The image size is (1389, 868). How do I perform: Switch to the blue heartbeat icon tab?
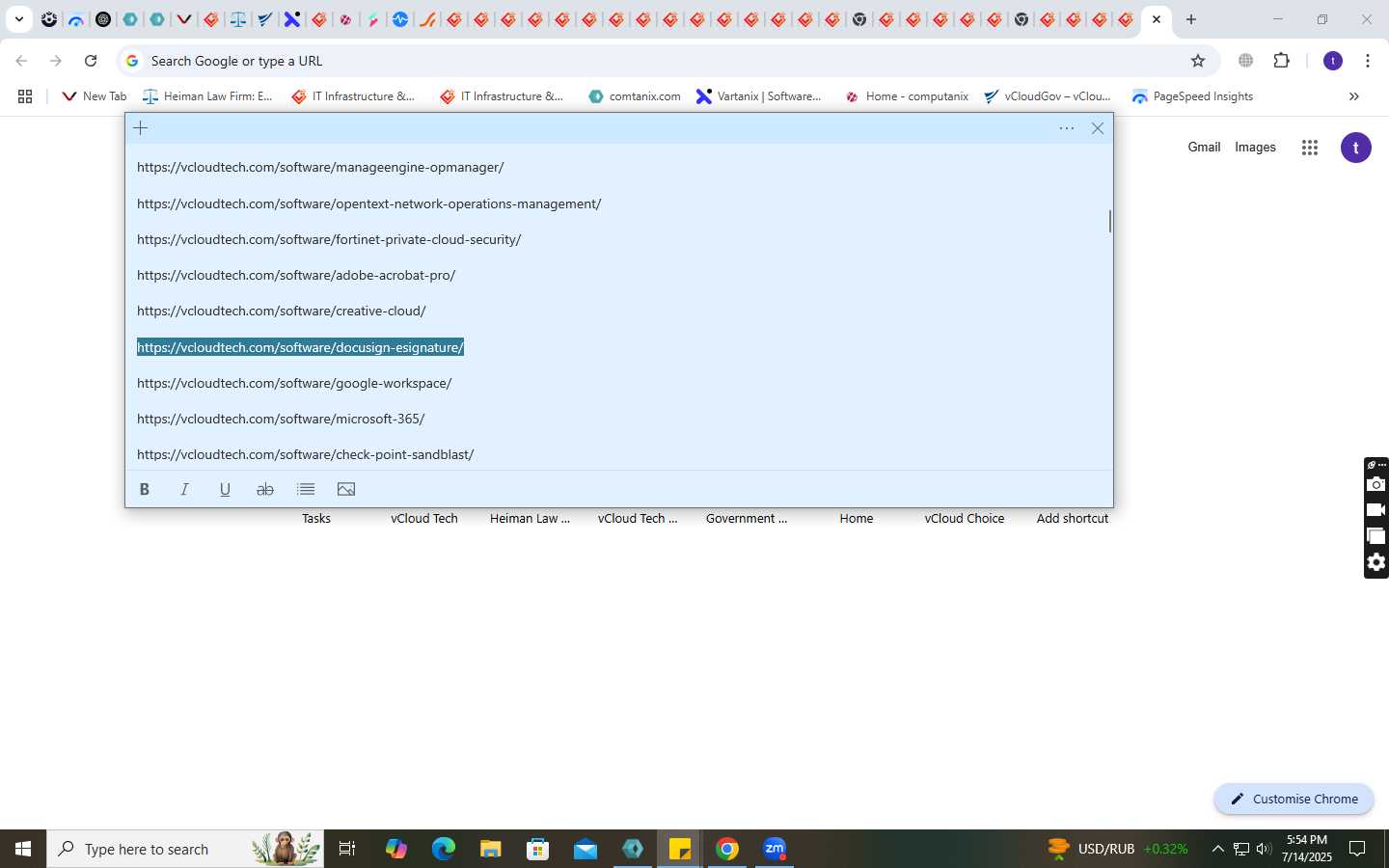[399, 19]
